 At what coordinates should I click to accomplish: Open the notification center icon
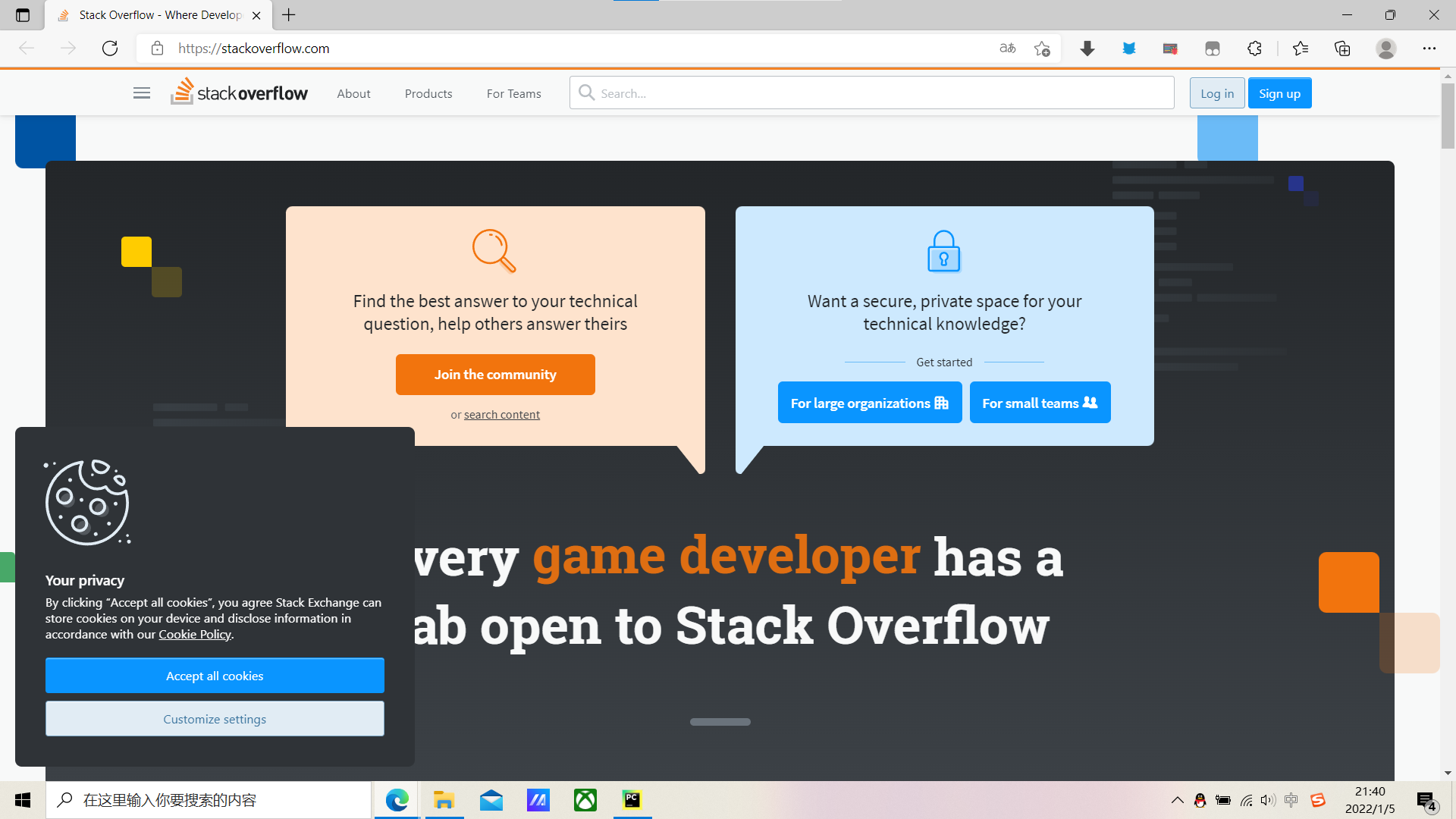[1426, 801]
